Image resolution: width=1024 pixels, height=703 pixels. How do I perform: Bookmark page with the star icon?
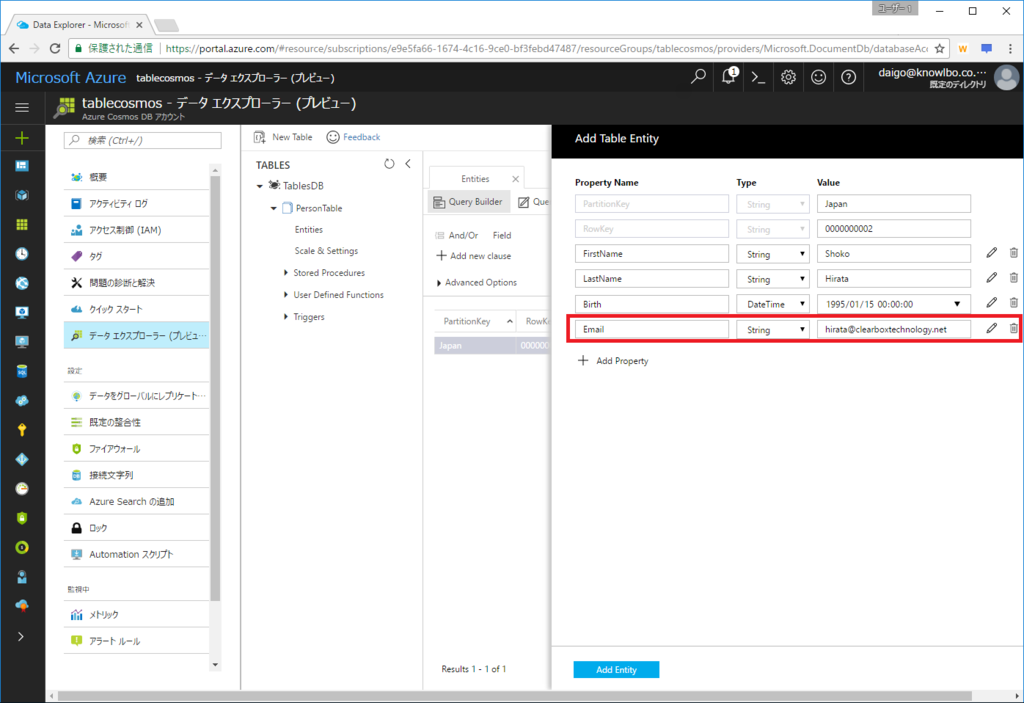pyautogui.click(x=940, y=48)
